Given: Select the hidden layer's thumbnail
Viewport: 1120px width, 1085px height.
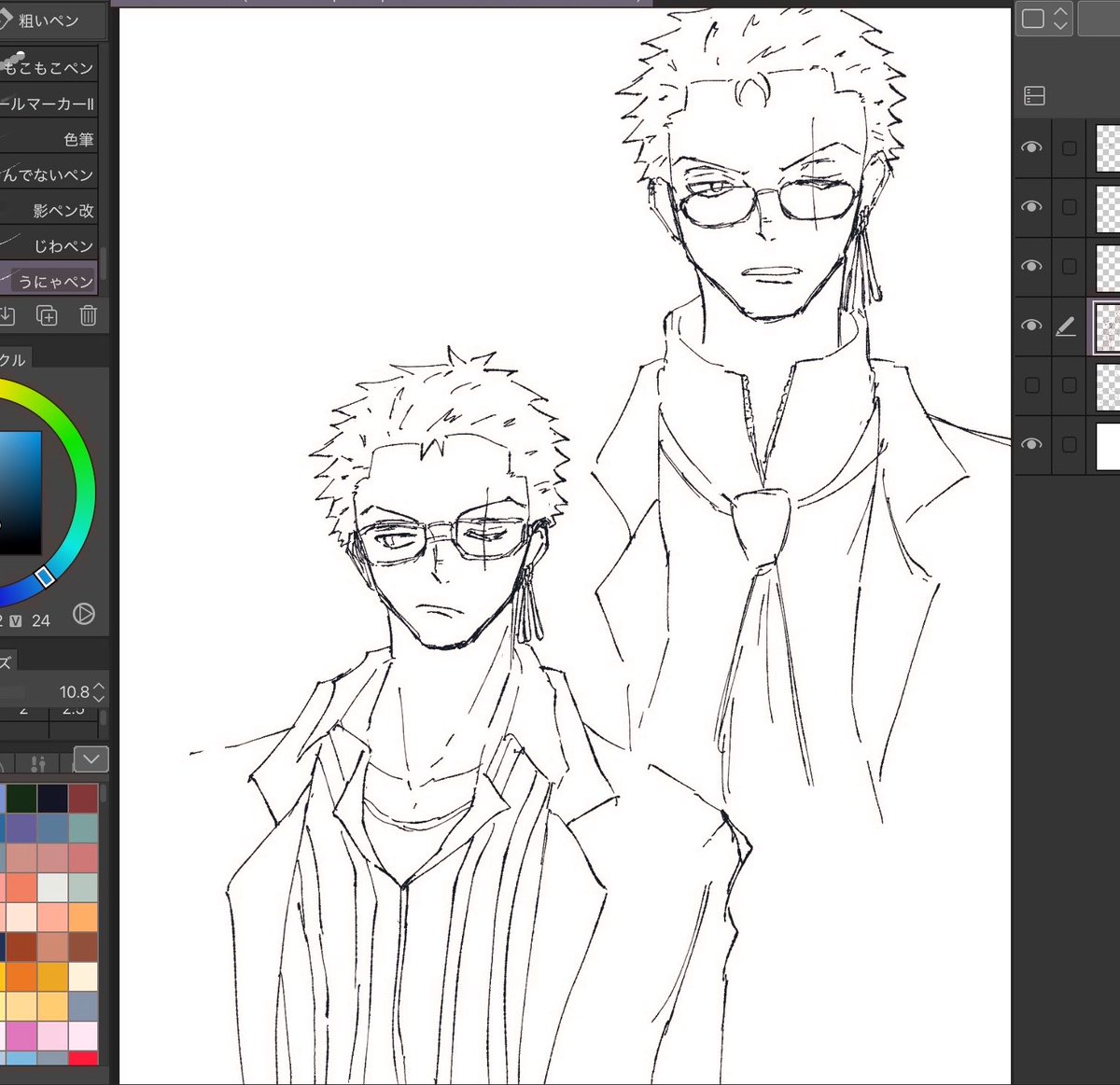Looking at the screenshot, I should 1108,385.
